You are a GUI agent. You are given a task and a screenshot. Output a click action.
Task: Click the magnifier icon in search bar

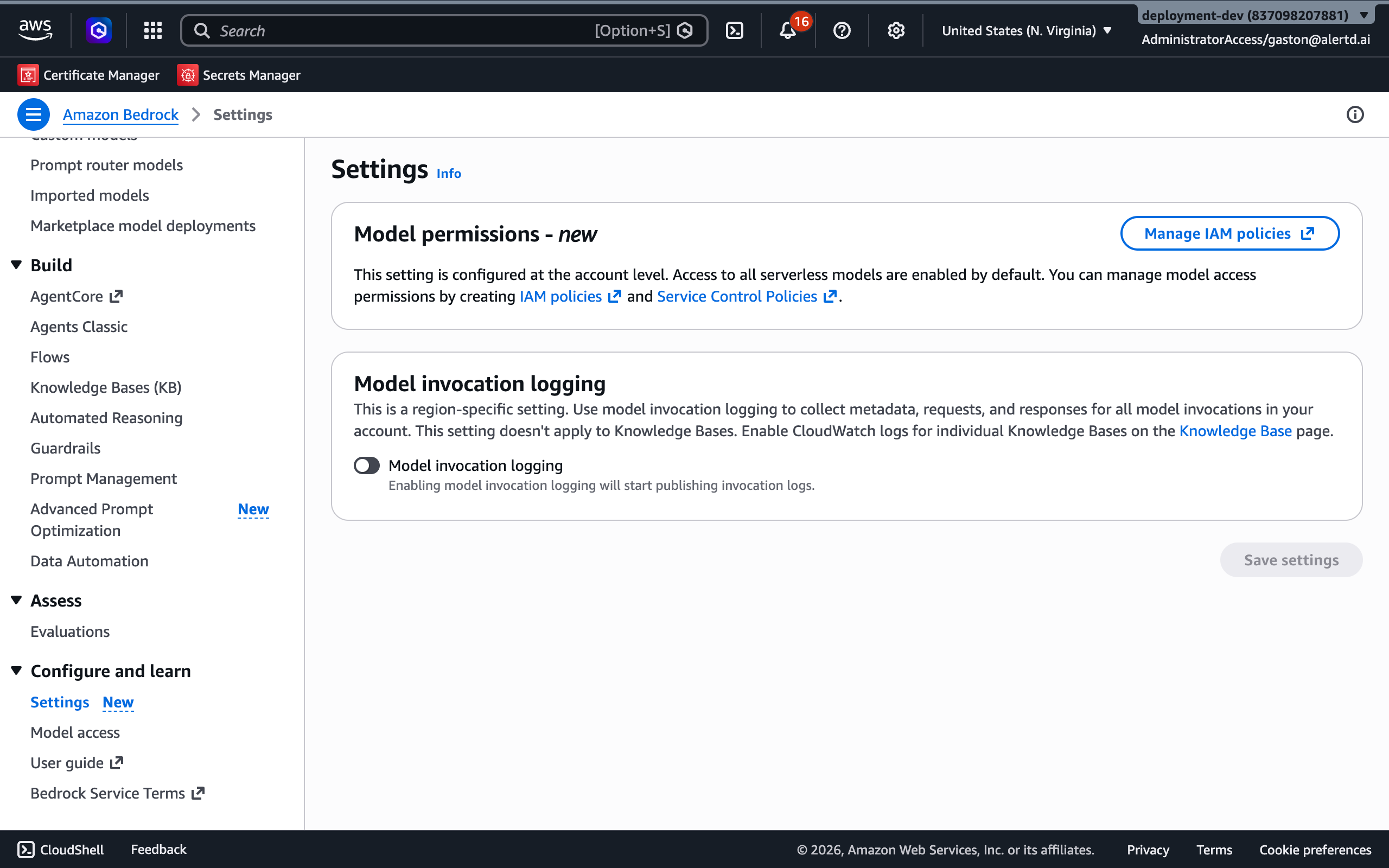[x=201, y=30]
